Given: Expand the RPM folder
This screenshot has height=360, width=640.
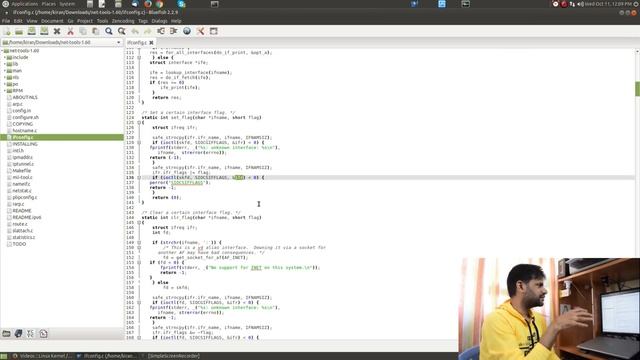Looking at the screenshot, I should [5, 91].
